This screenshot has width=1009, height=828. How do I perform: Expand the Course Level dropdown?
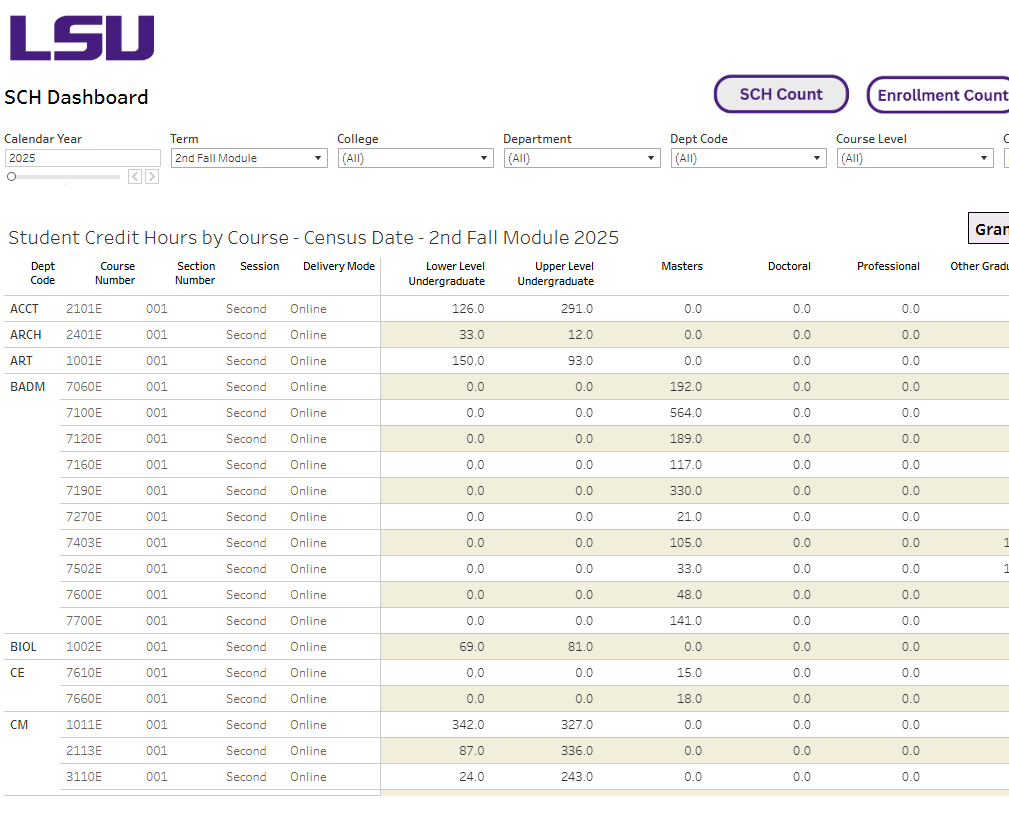[914, 158]
